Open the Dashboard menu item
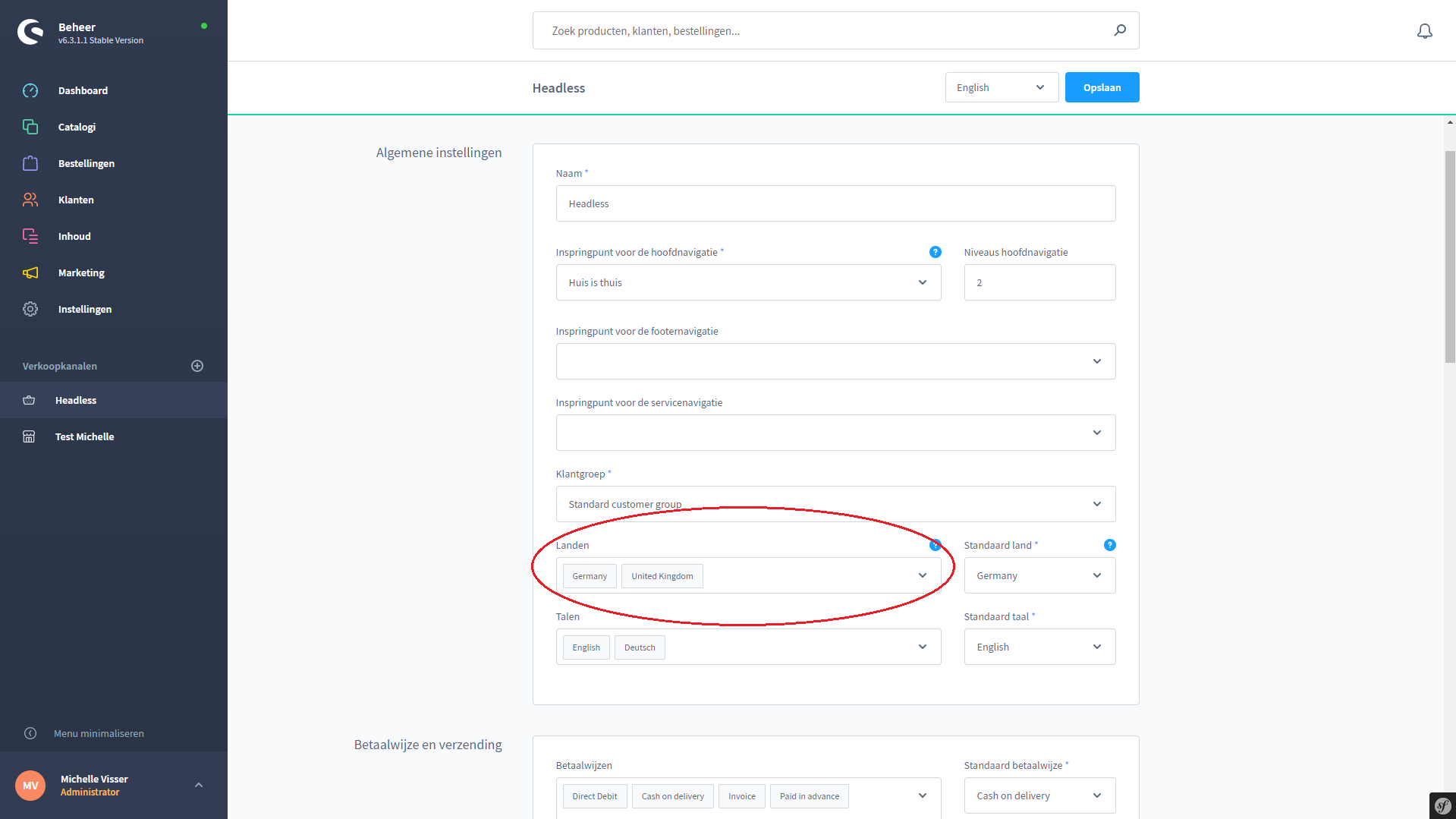 tap(83, 90)
